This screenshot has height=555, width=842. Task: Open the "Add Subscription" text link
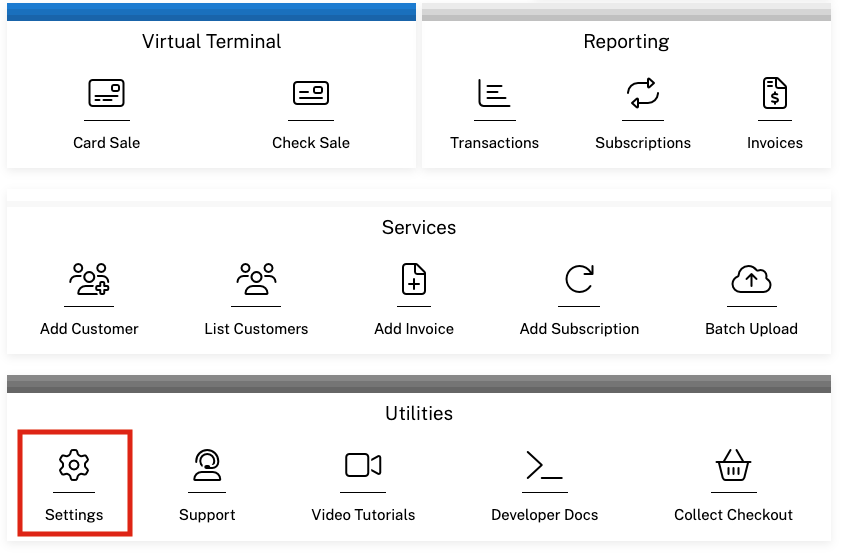[579, 329]
